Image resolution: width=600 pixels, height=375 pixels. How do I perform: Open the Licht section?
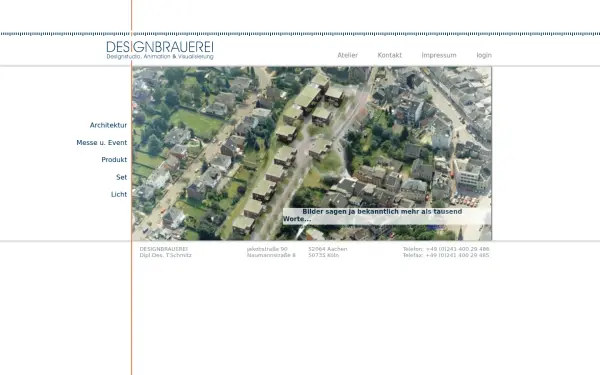[x=119, y=194]
